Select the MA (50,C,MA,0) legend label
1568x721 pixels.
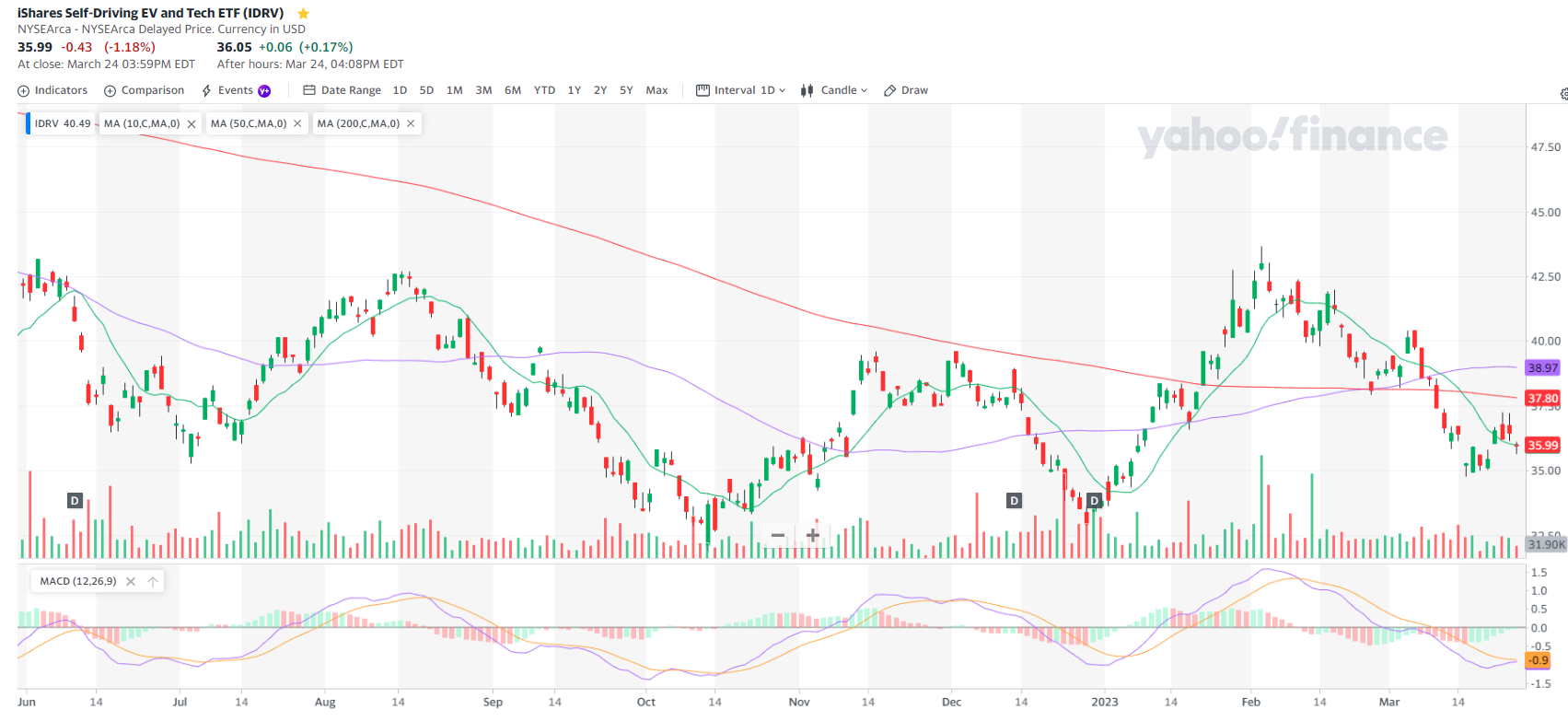click(x=249, y=123)
